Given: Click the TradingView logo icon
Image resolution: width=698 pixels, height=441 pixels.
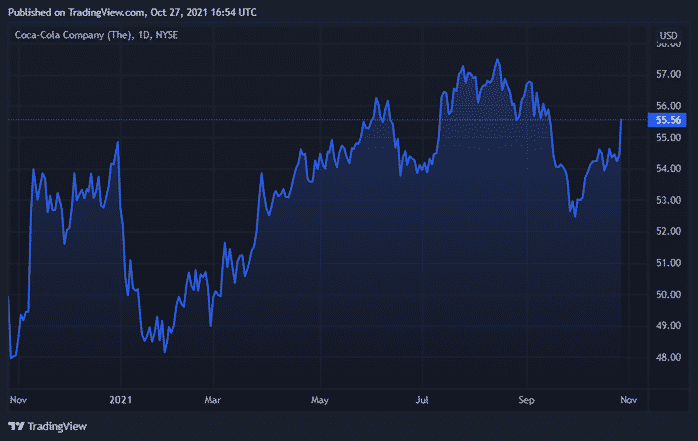Looking at the screenshot, I should [16, 426].
